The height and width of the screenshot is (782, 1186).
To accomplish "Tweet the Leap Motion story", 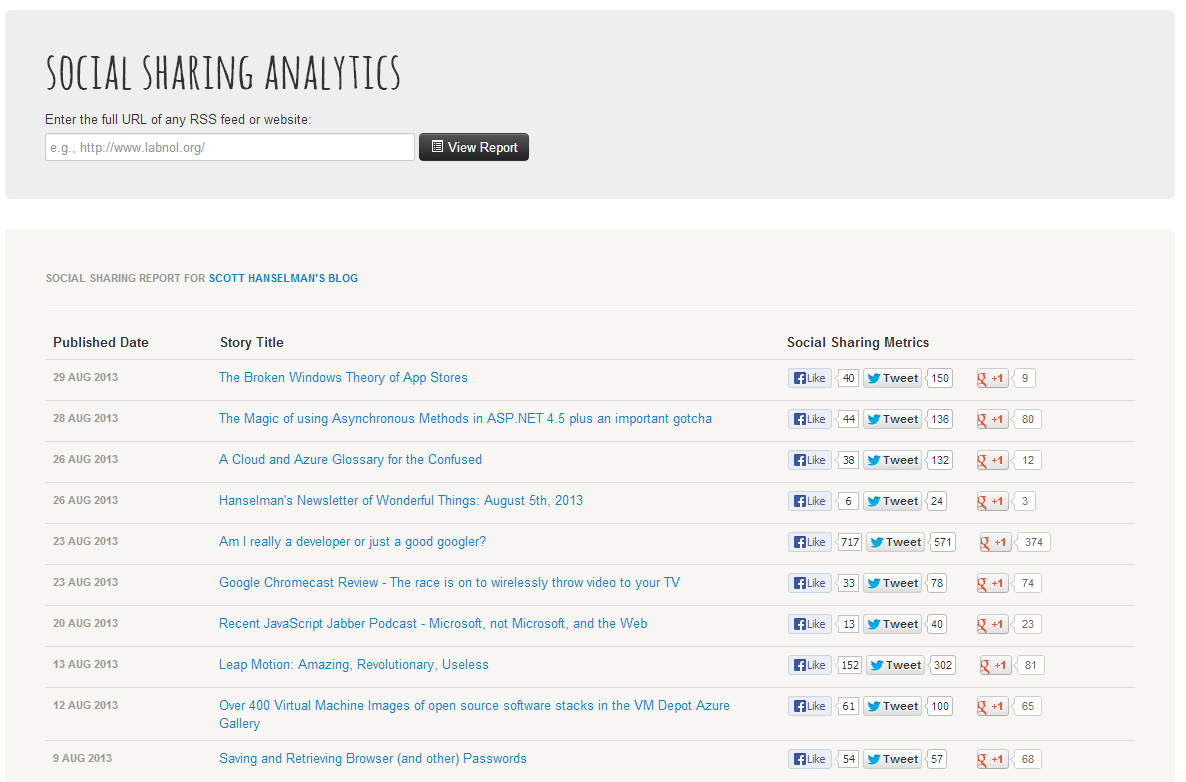I will 896,665.
